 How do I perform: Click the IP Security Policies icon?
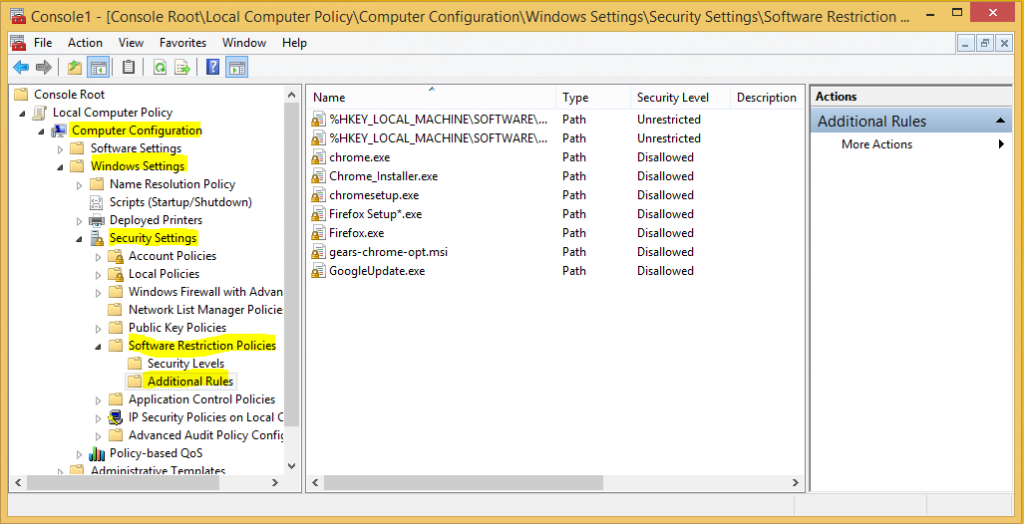click(116, 417)
